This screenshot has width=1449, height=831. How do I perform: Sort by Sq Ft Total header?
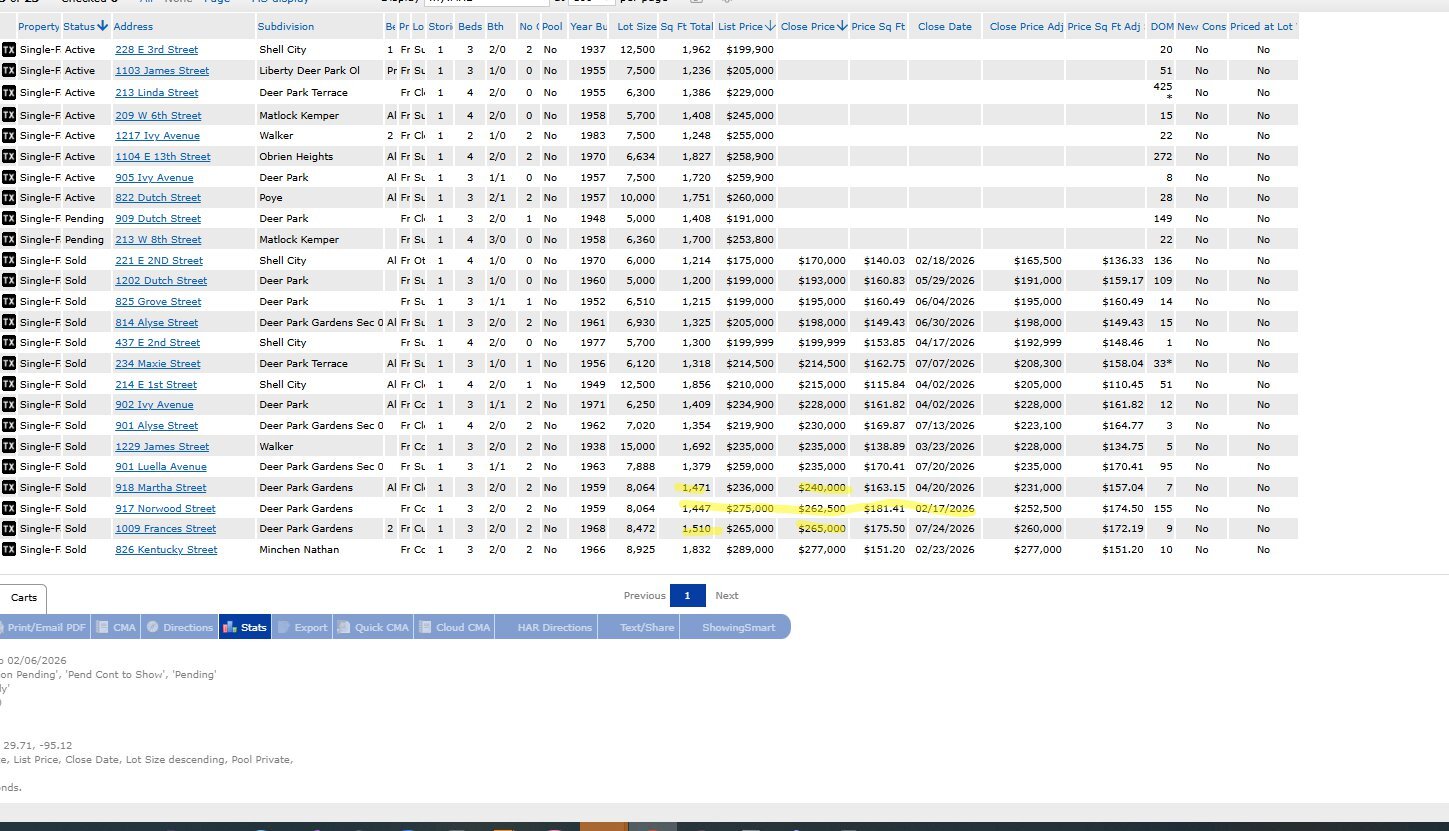686,26
